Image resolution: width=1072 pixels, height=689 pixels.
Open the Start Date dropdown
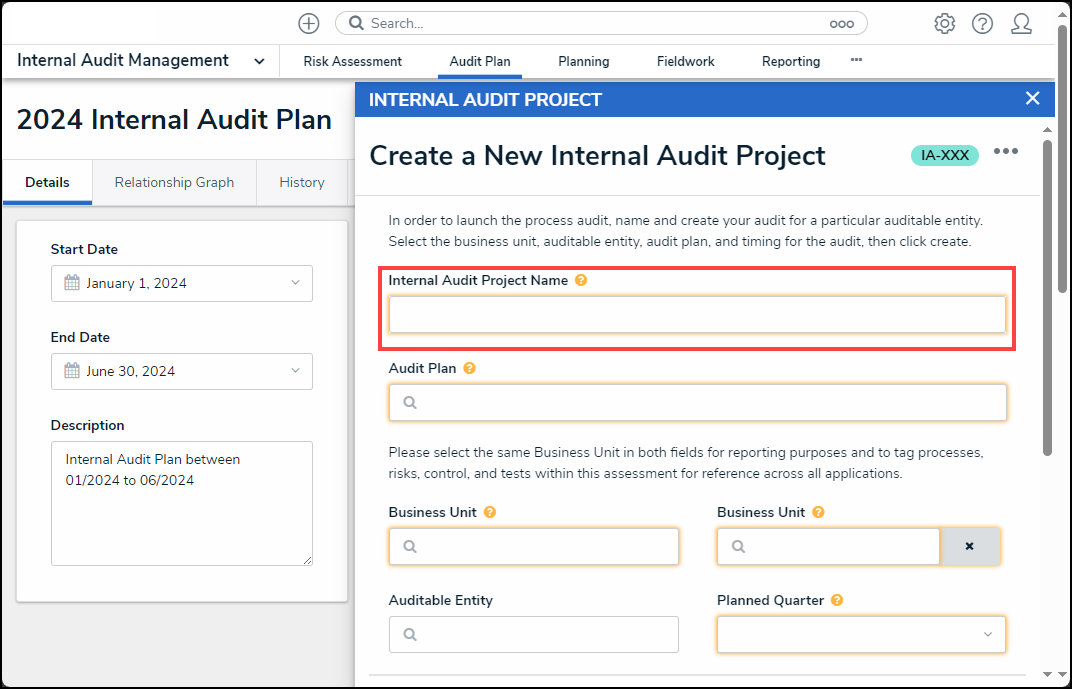(x=295, y=283)
